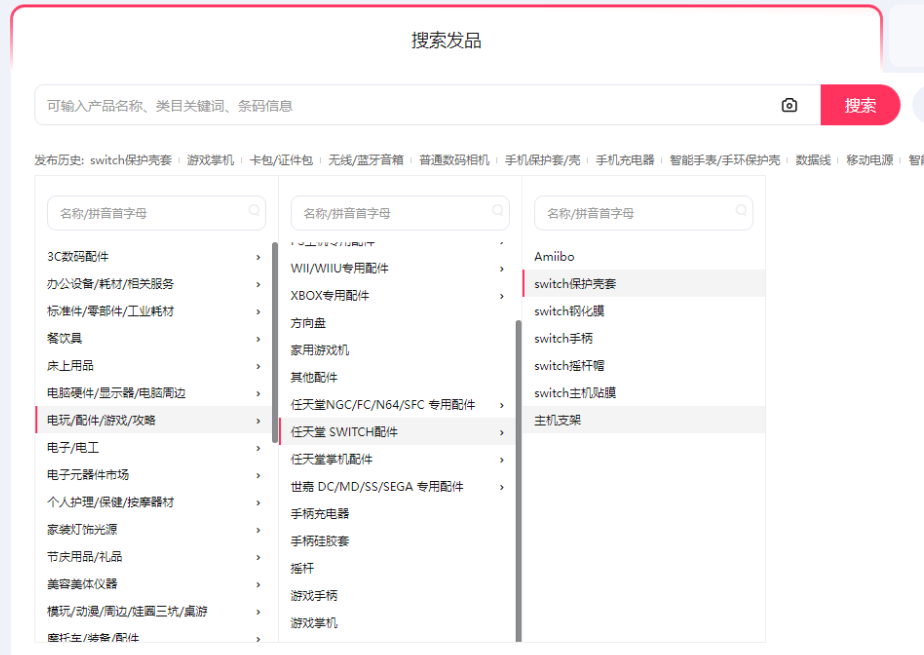Type in the main product search field
The height and width of the screenshot is (655, 924).
tap(400, 105)
